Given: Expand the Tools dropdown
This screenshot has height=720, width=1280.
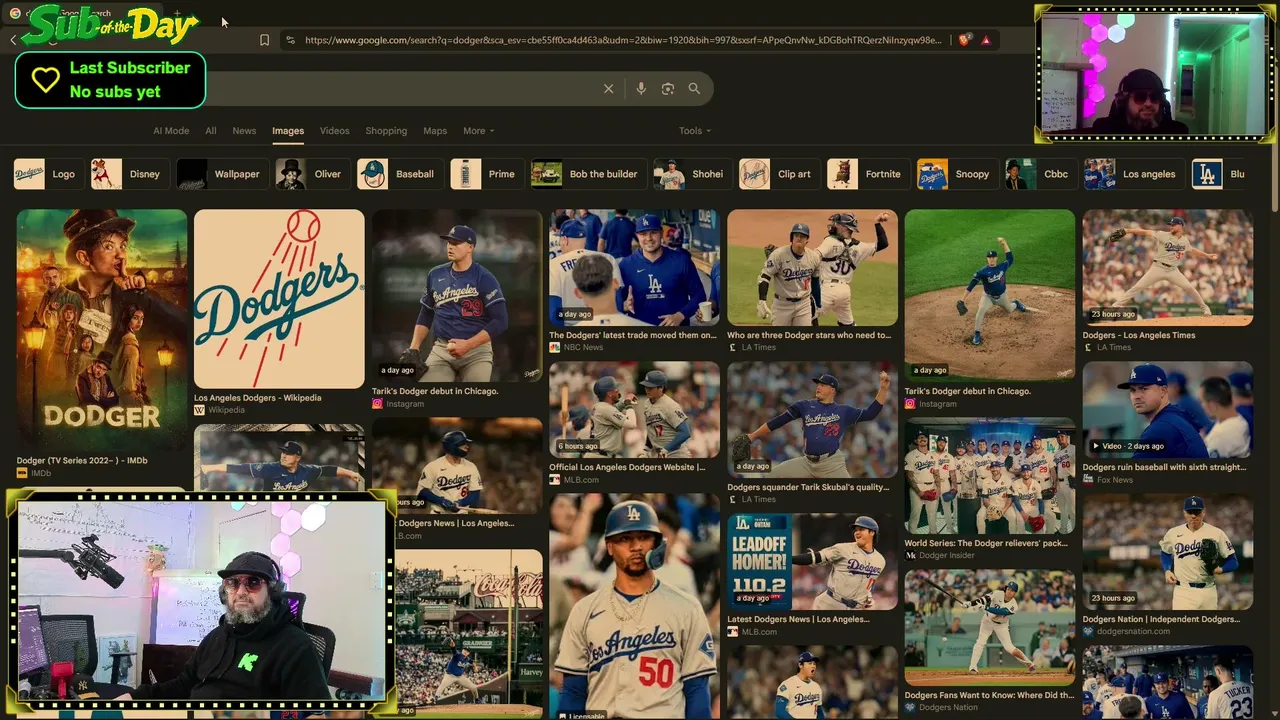Looking at the screenshot, I should (x=694, y=131).
